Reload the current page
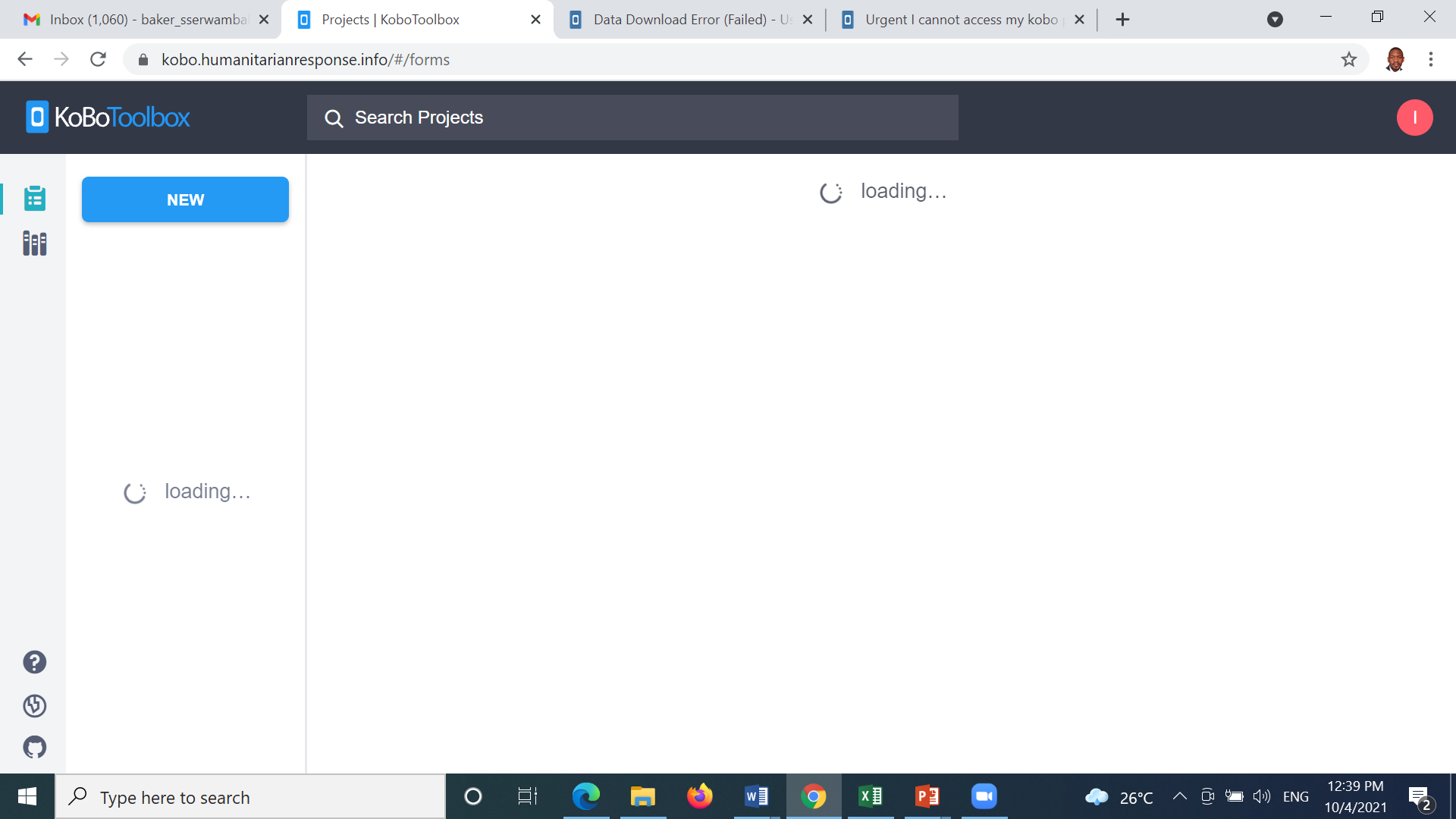Screen dimensions: 1456x819 coord(98,59)
